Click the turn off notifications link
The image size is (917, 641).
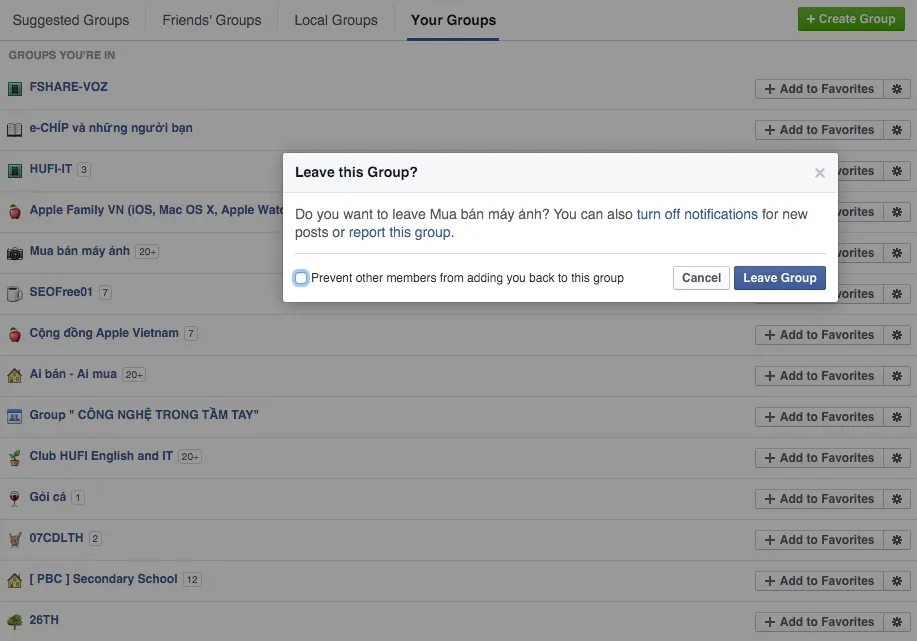(x=699, y=213)
